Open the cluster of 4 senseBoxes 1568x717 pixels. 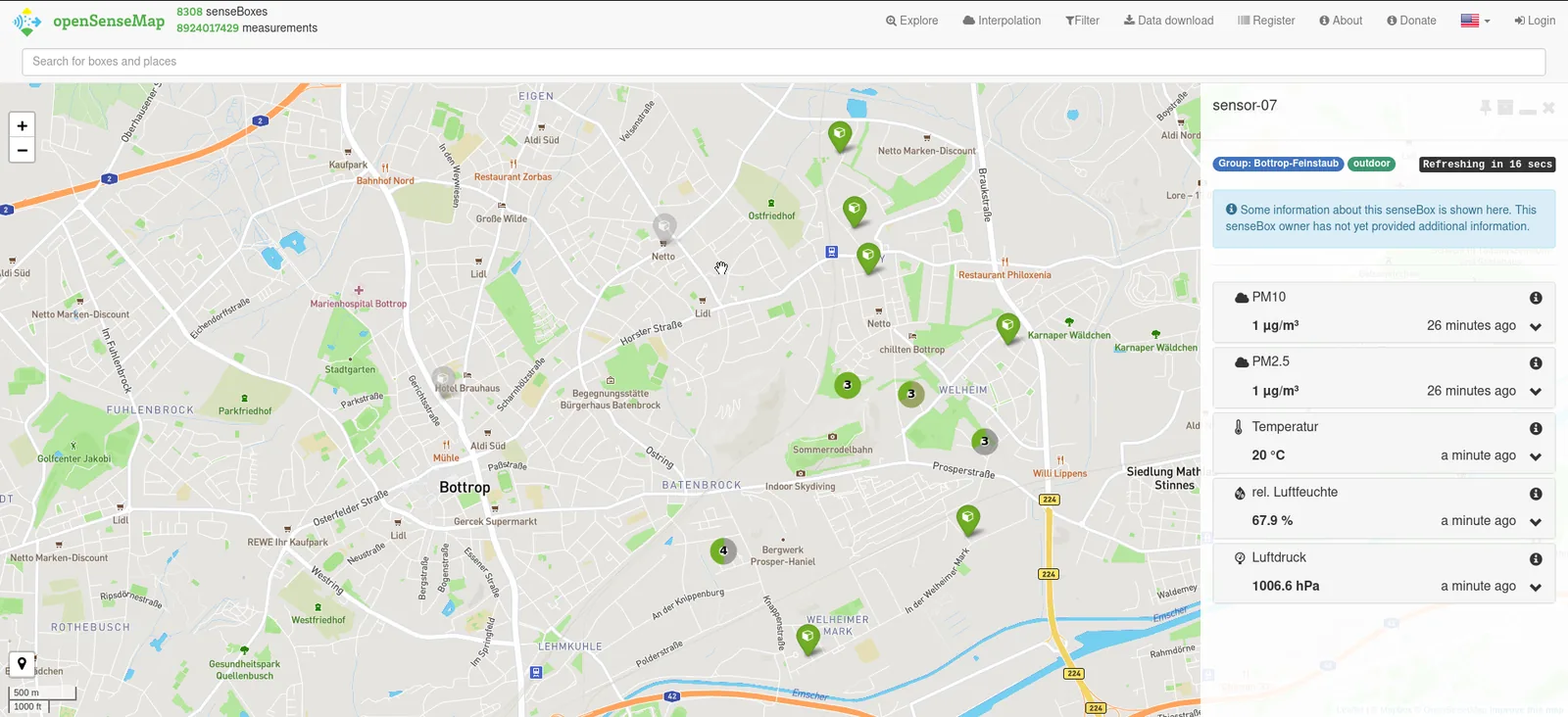point(723,550)
